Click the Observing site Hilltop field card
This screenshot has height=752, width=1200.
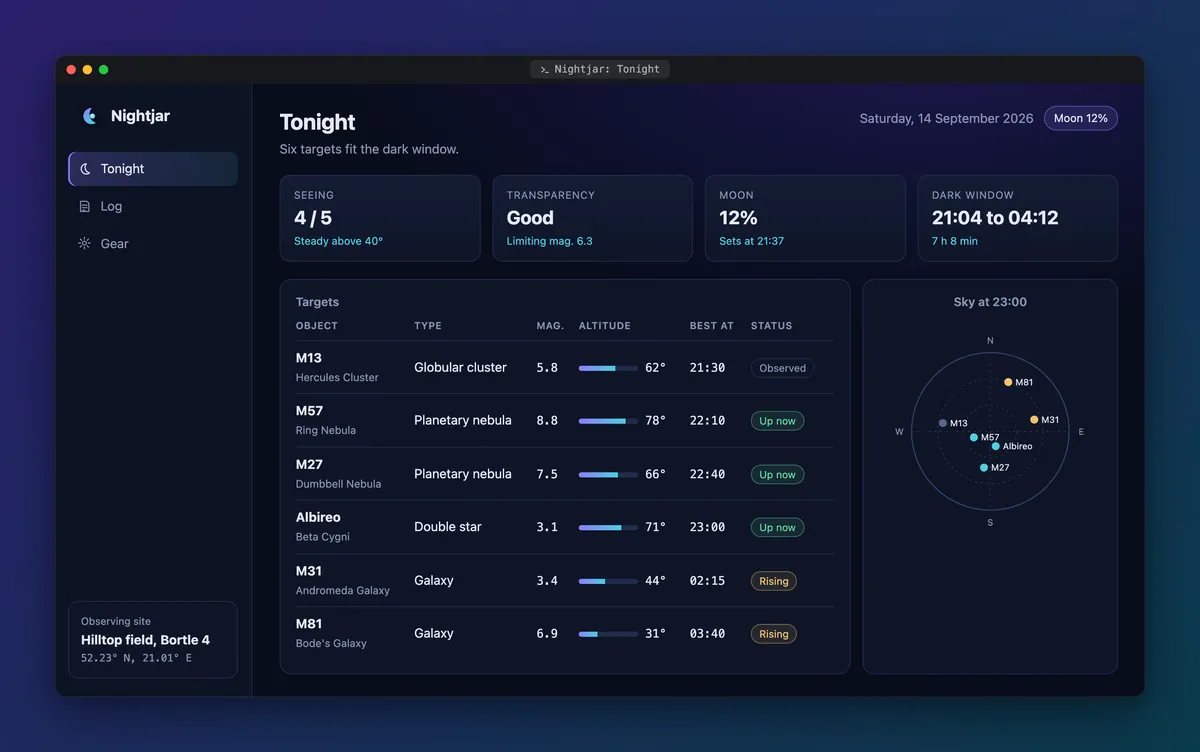(x=153, y=640)
